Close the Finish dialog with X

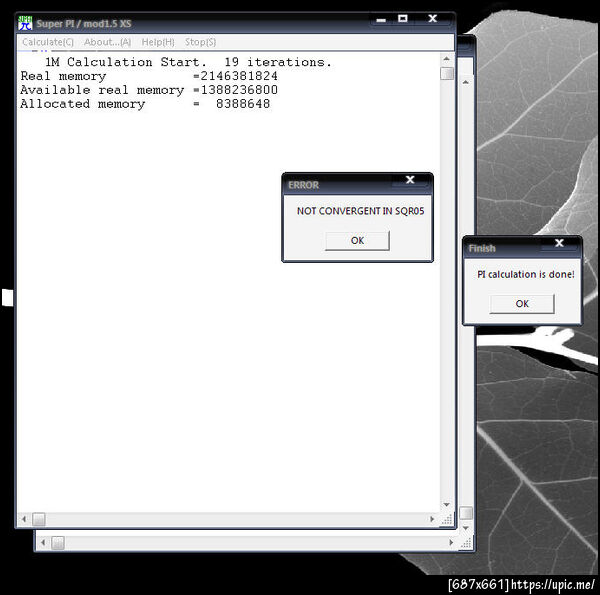click(559, 243)
